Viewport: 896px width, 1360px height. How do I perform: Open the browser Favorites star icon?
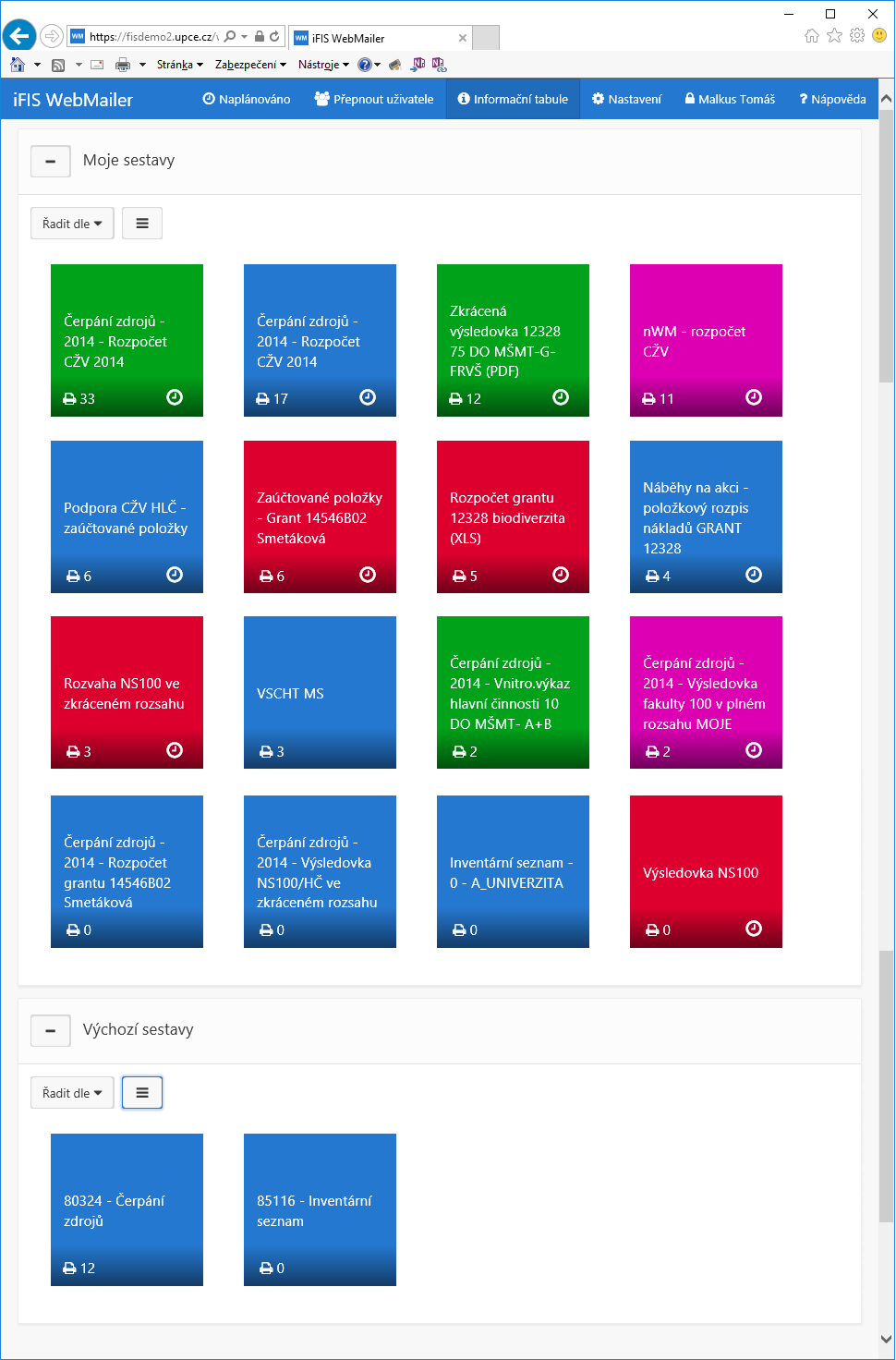pyautogui.click(x=834, y=35)
